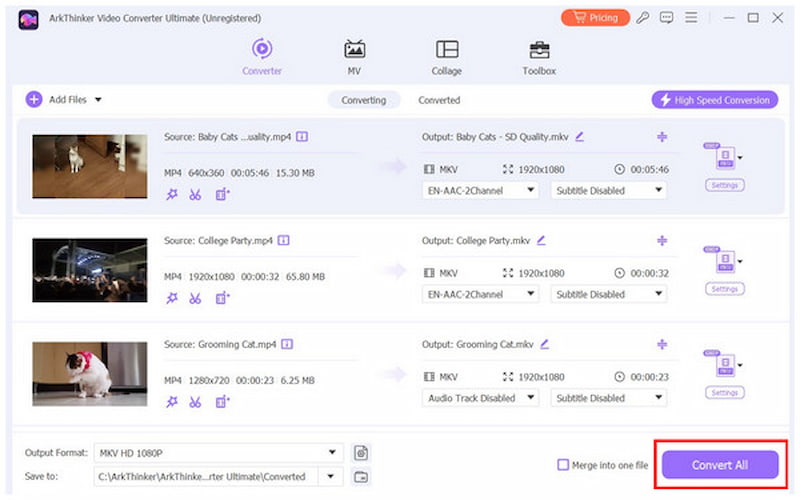
Task: Click the Add Files plus icon
Action: (34, 99)
